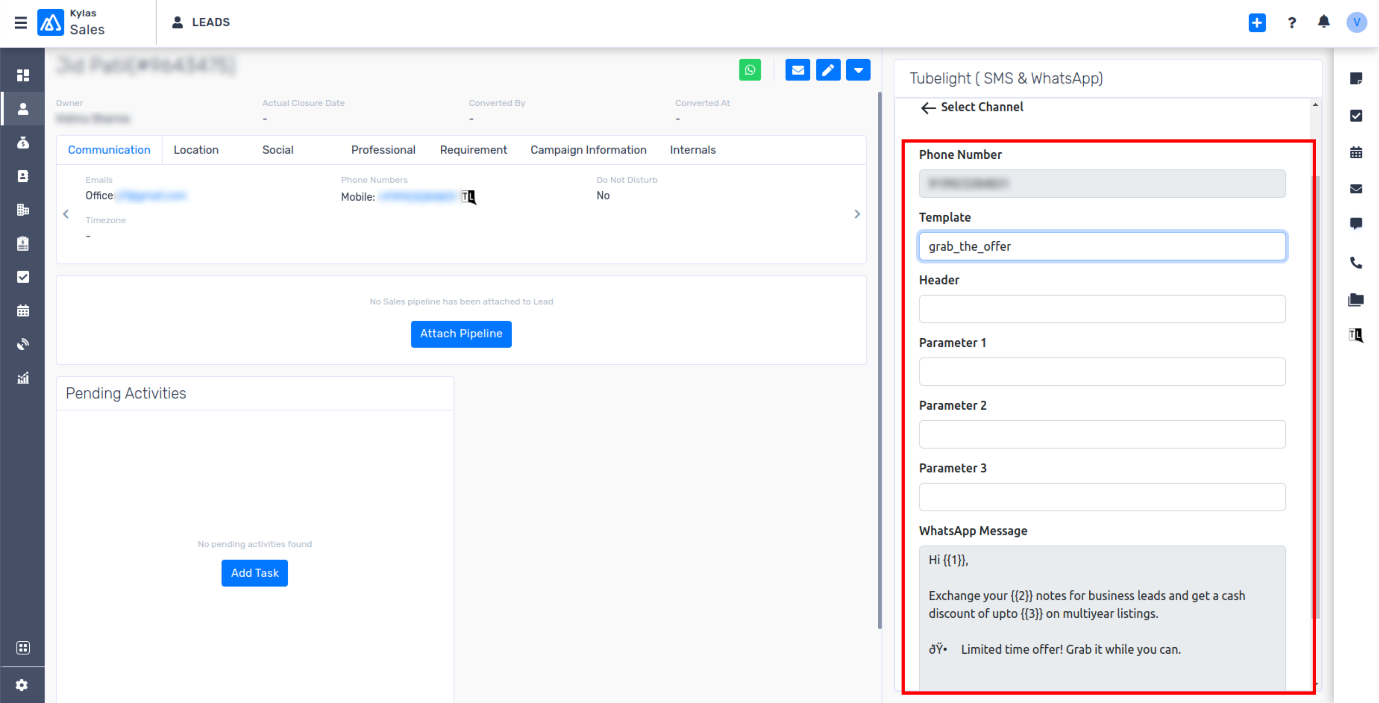Click the Parameter 1 input field
This screenshot has height=703, width=1379.
tap(1102, 372)
